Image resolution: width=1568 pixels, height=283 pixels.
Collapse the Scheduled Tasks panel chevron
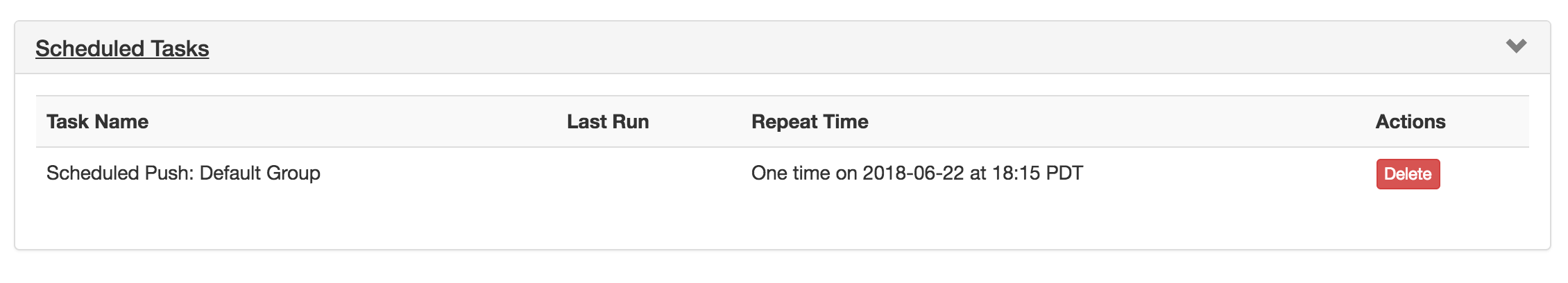pyautogui.click(x=1516, y=46)
